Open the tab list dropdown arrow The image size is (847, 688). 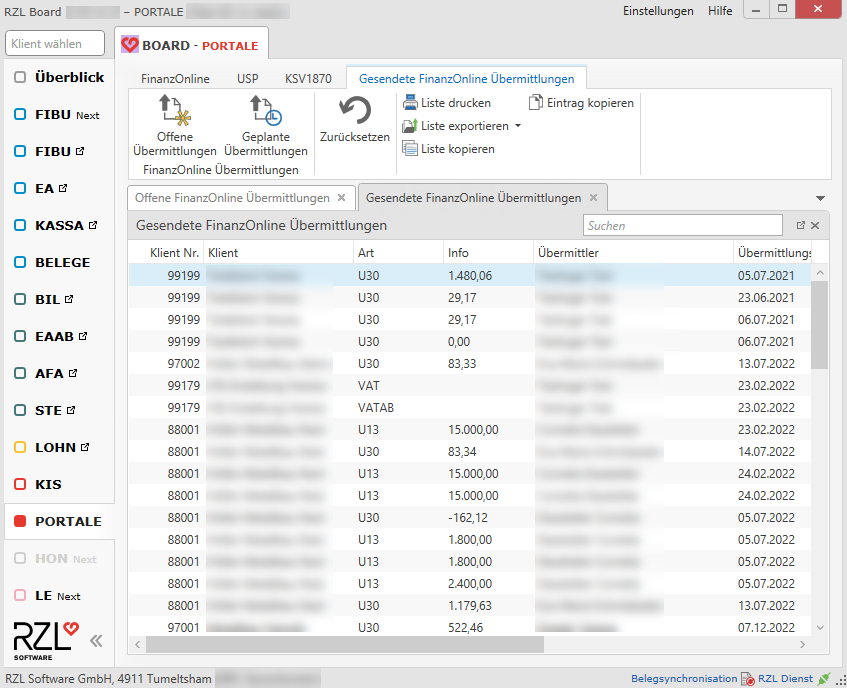tap(821, 198)
